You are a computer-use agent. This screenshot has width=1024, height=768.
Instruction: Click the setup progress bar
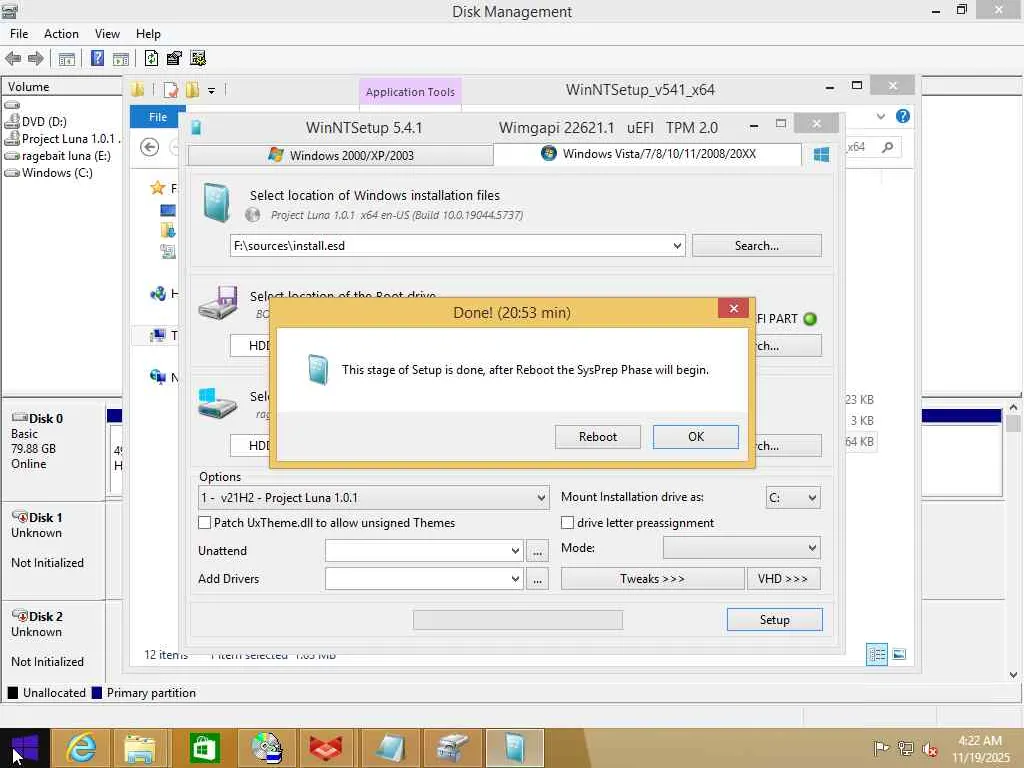click(518, 620)
